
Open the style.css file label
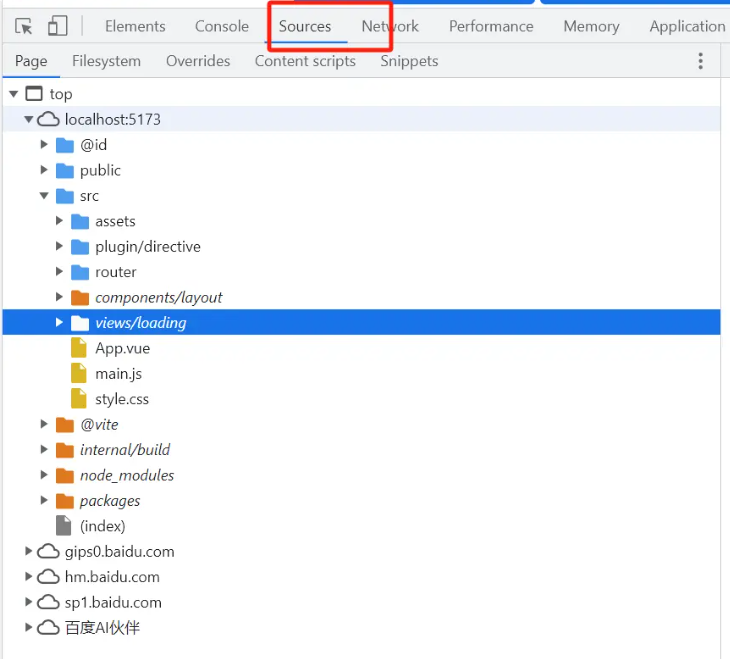coord(122,399)
